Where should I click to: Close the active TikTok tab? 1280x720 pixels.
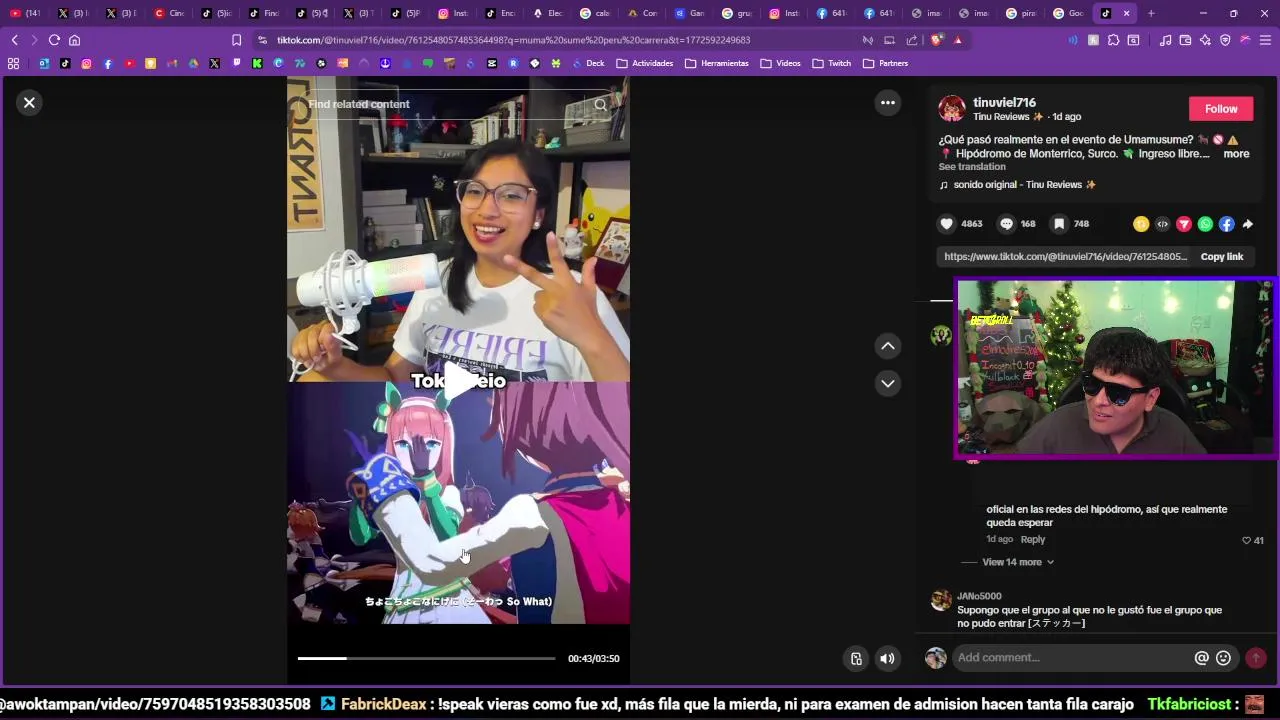coord(1126,13)
